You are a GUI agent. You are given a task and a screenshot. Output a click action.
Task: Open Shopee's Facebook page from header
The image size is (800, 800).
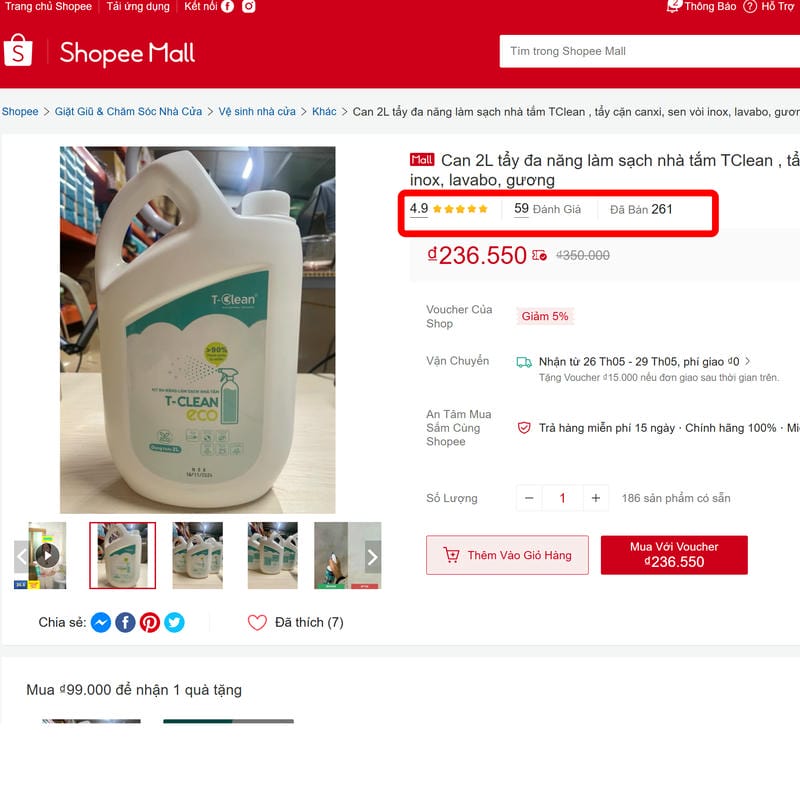pyautogui.click(x=228, y=6)
